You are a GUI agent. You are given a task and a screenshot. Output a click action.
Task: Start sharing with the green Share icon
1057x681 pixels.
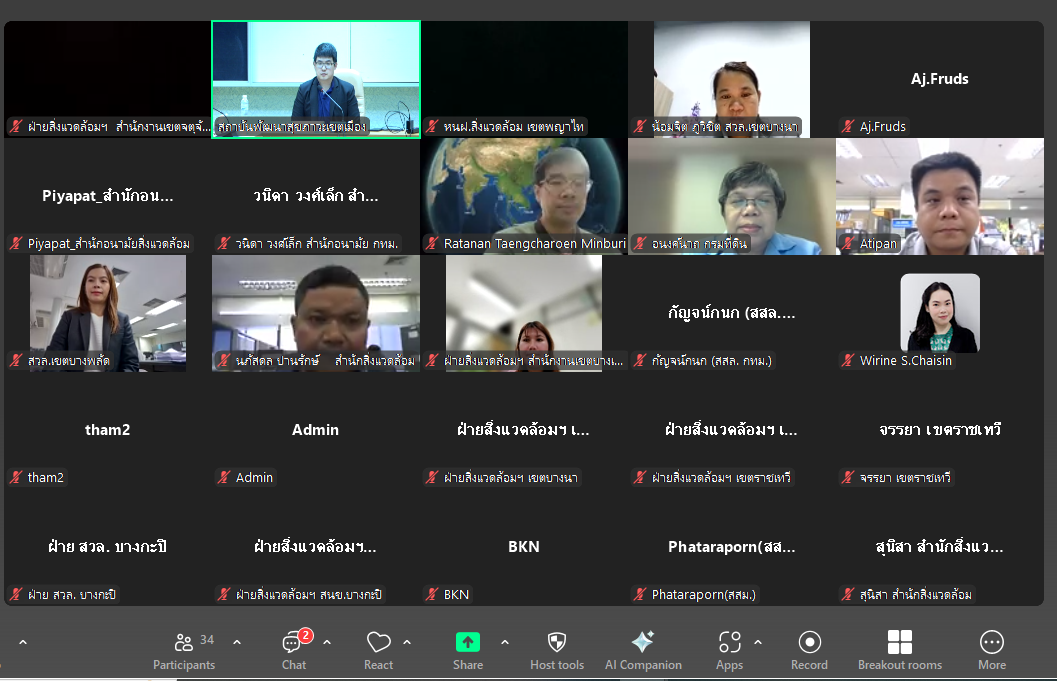468,642
